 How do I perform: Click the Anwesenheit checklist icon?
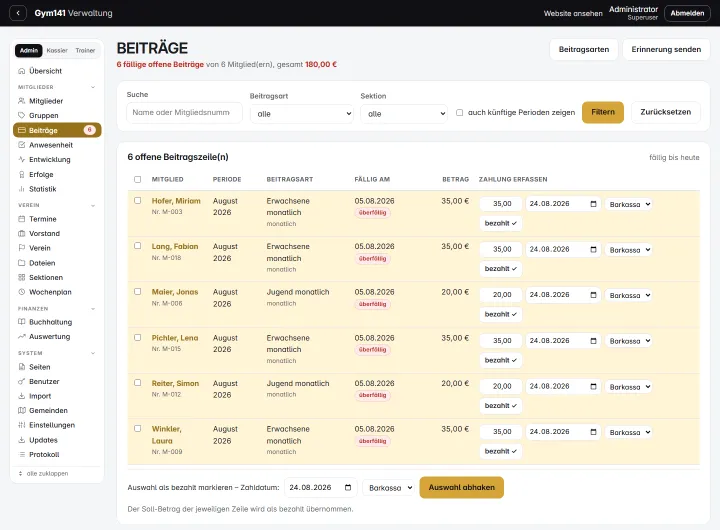coord(21,145)
